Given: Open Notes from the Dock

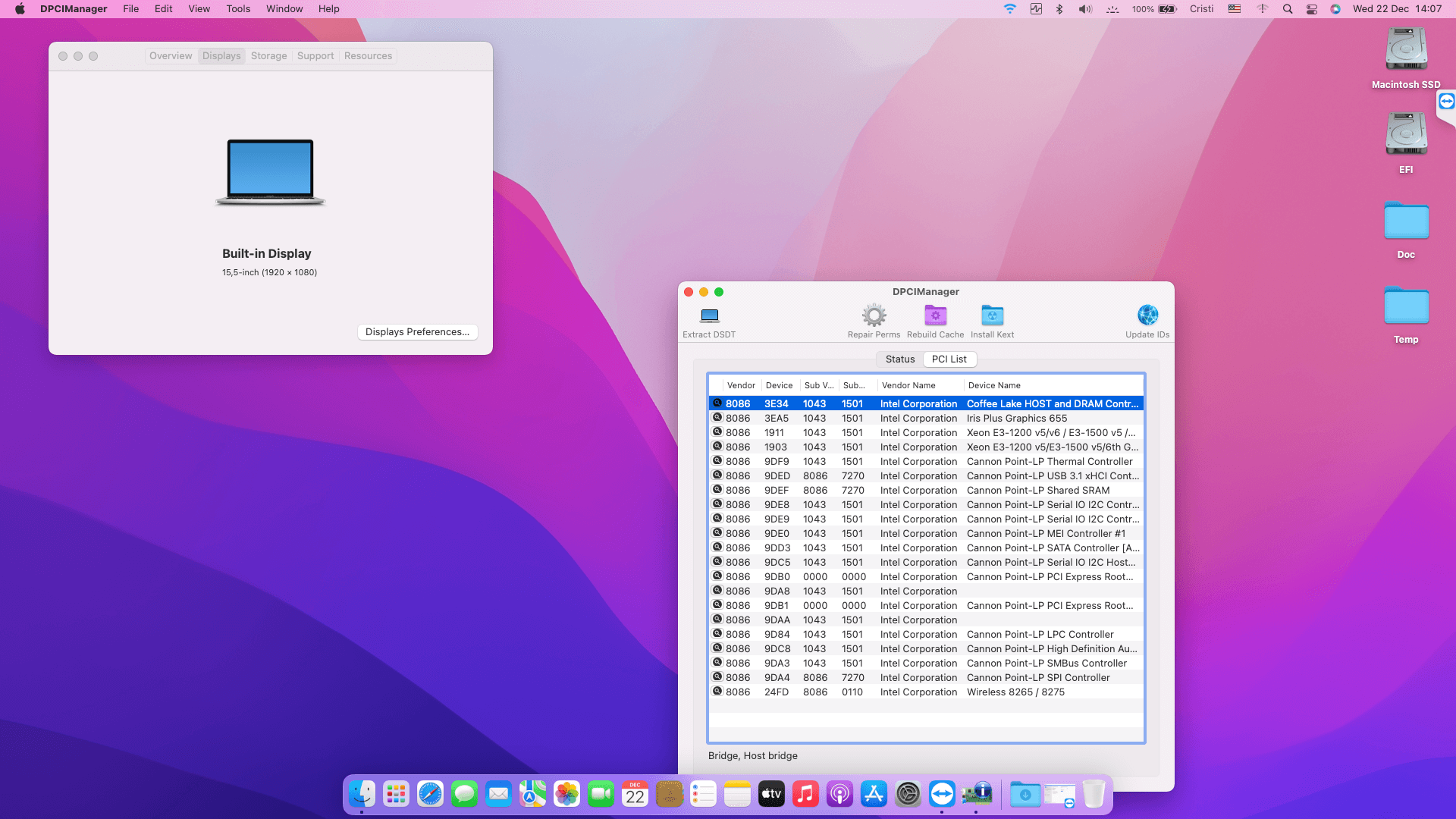Looking at the screenshot, I should (x=737, y=794).
